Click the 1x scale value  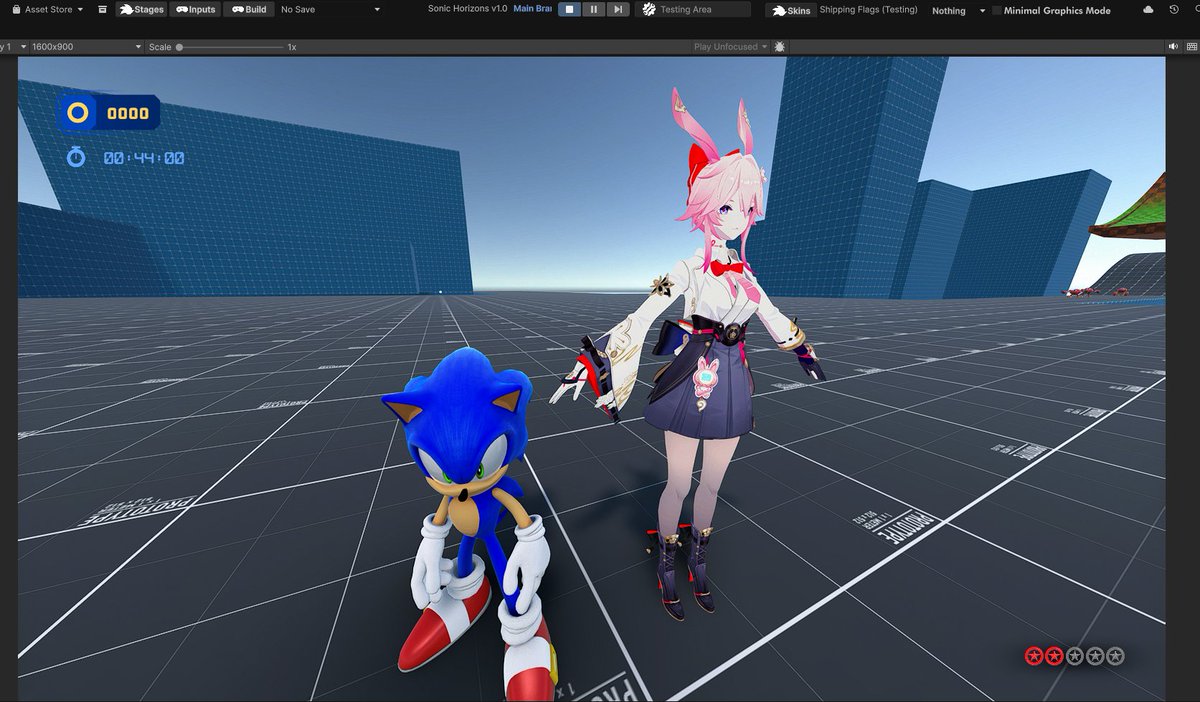point(291,47)
